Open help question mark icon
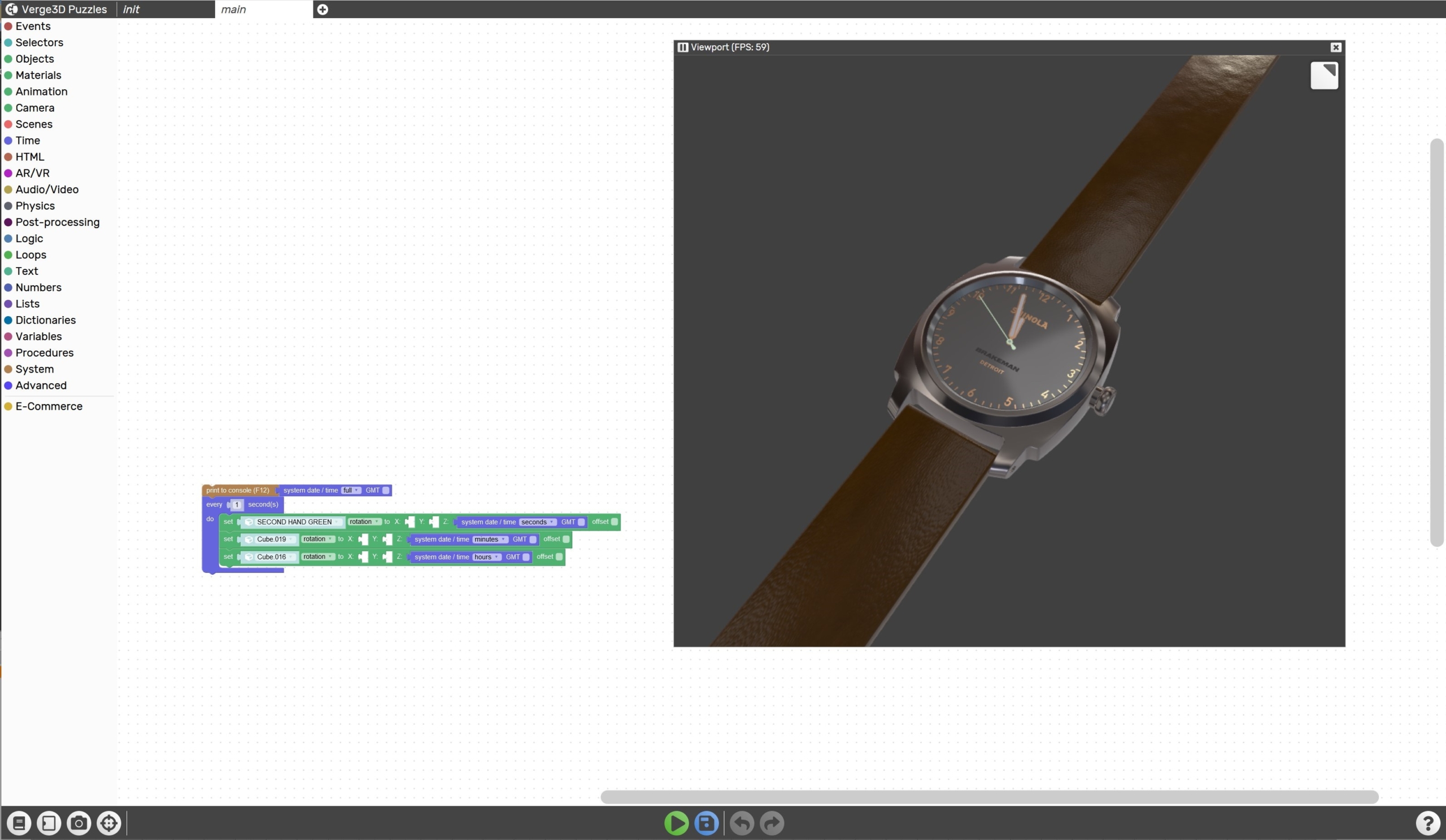Viewport: 1446px width, 840px height. click(x=1427, y=824)
